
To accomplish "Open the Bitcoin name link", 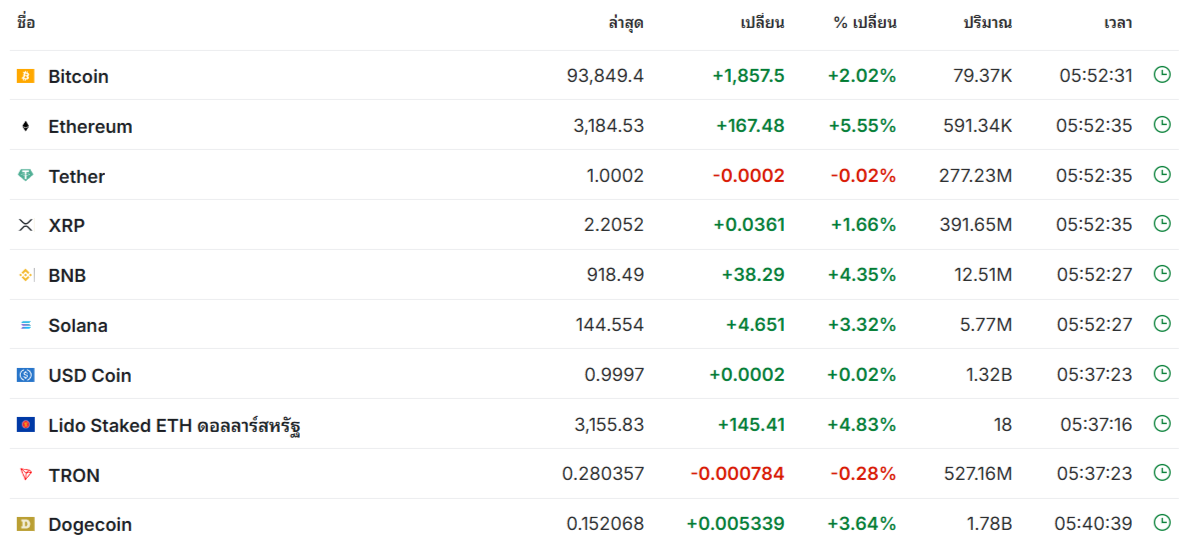I will point(78,77).
